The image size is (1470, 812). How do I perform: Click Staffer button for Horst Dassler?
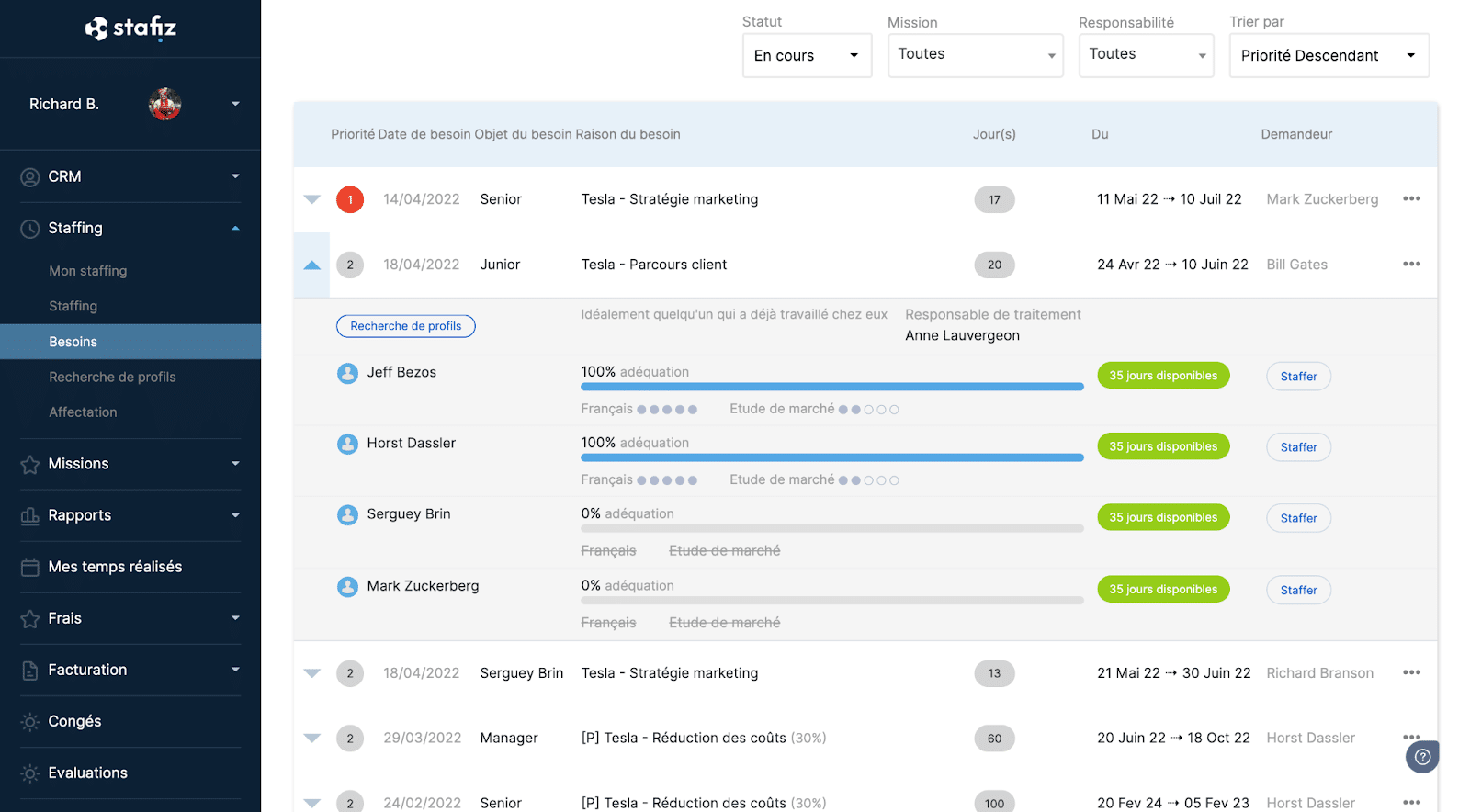(1299, 447)
